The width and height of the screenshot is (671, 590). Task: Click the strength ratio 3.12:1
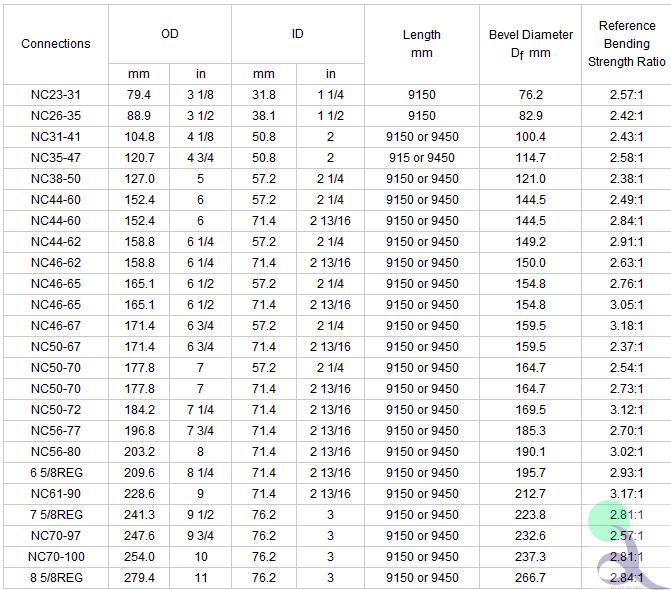pyautogui.click(x=626, y=409)
